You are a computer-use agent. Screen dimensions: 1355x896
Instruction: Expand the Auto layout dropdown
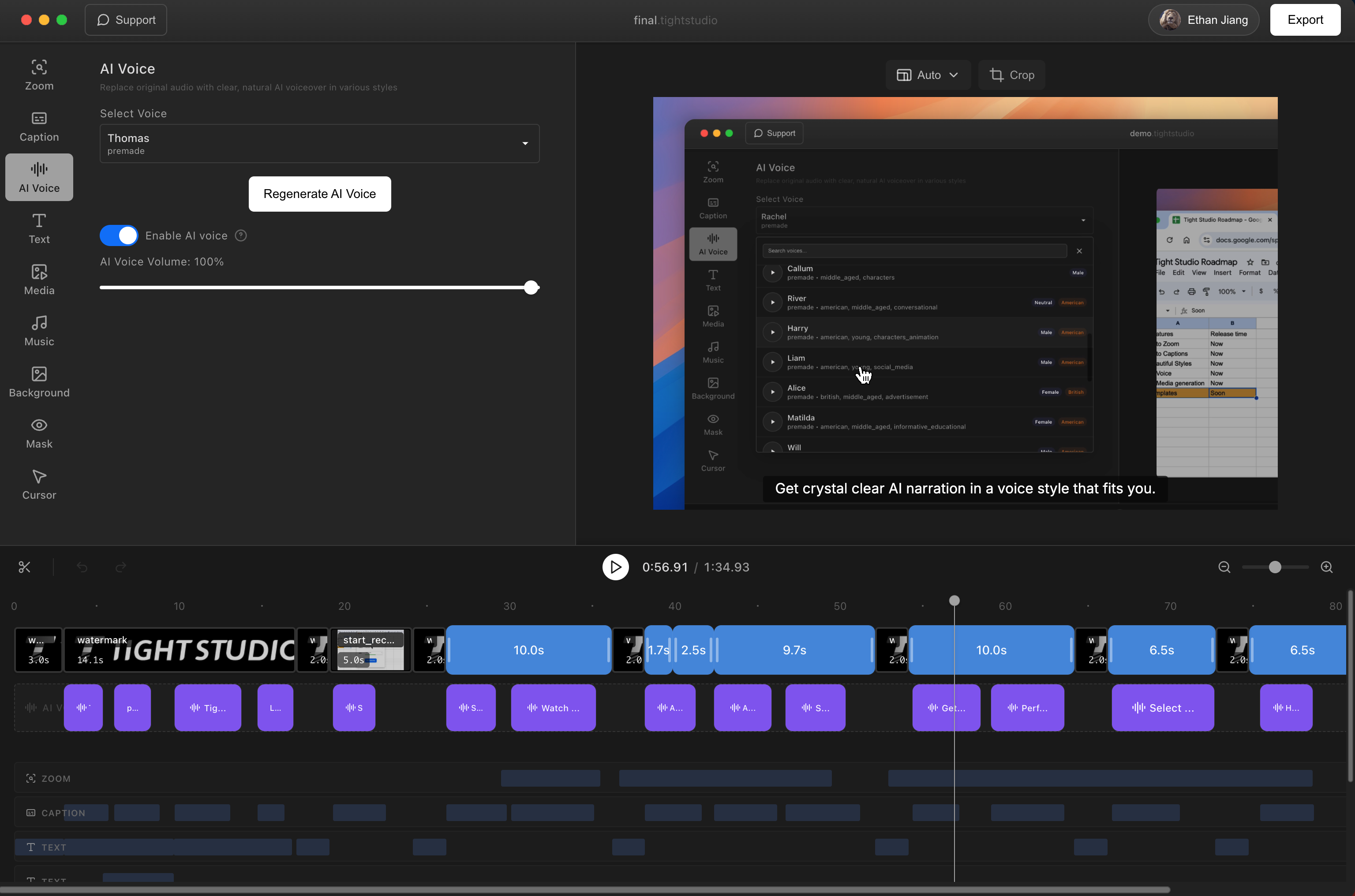coord(928,75)
